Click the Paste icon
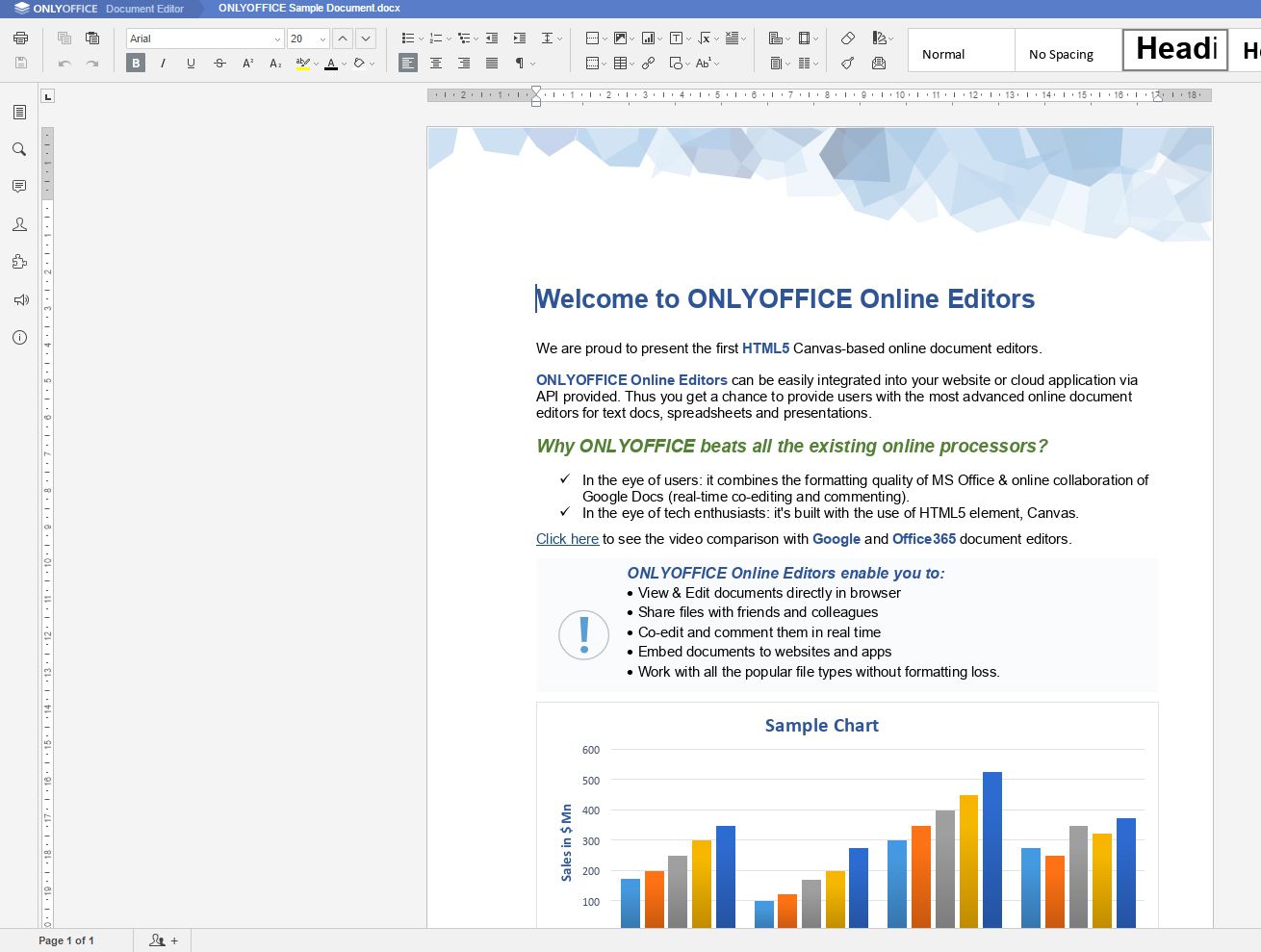Image resolution: width=1261 pixels, height=952 pixels. (92, 39)
